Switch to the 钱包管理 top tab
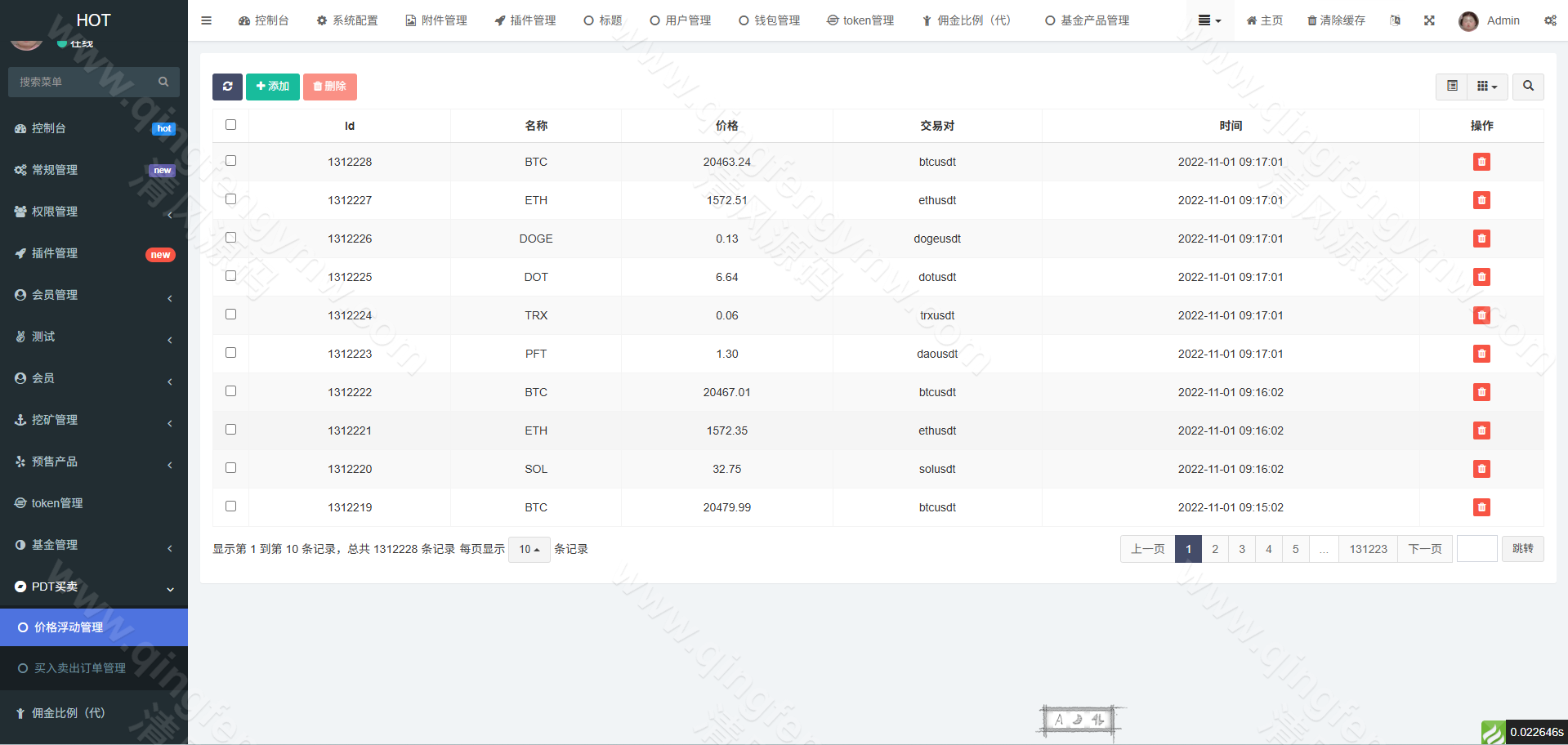The height and width of the screenshot is (745, 1568). (770, 20)
